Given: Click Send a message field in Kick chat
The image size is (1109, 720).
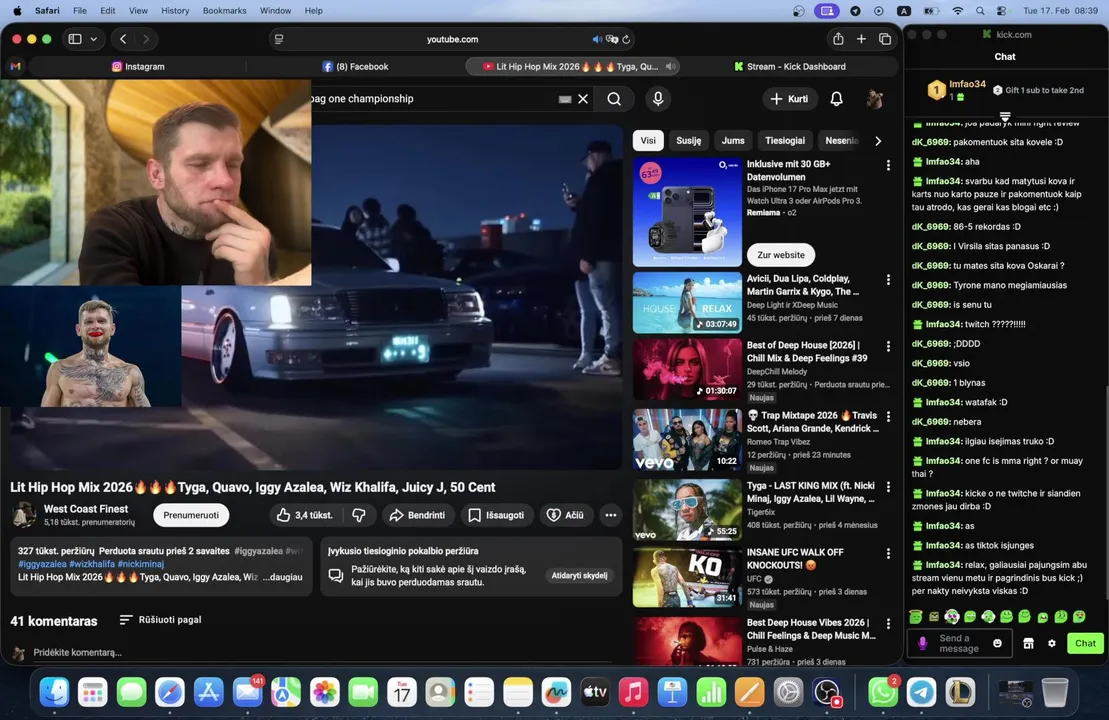Looking at the screenshot, I should (x=959, y=643).
